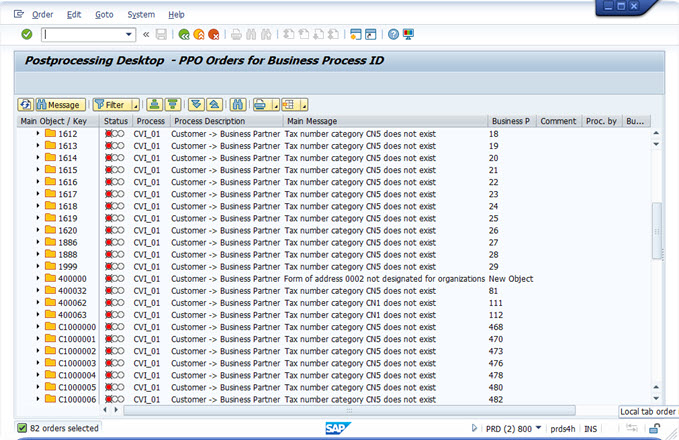The image size is (679, 440).
Task: Click the Process Description column header
Action: [226, 121]
